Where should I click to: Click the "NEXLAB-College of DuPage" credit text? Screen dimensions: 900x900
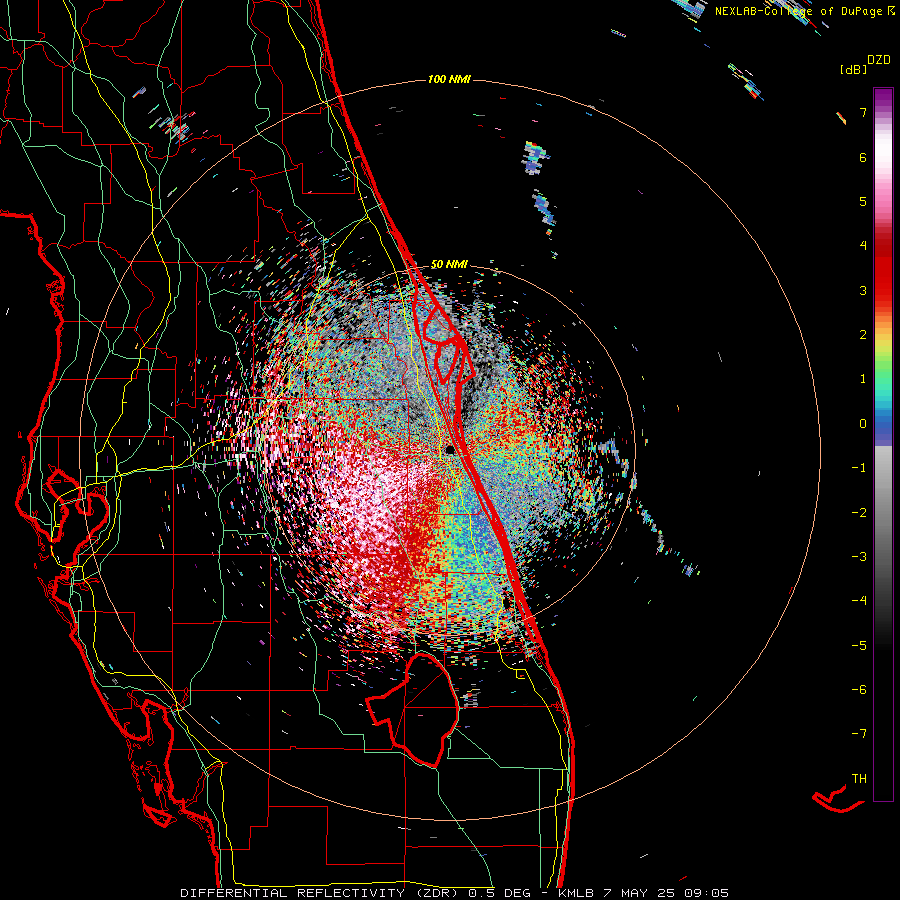(x=798, y=11)
